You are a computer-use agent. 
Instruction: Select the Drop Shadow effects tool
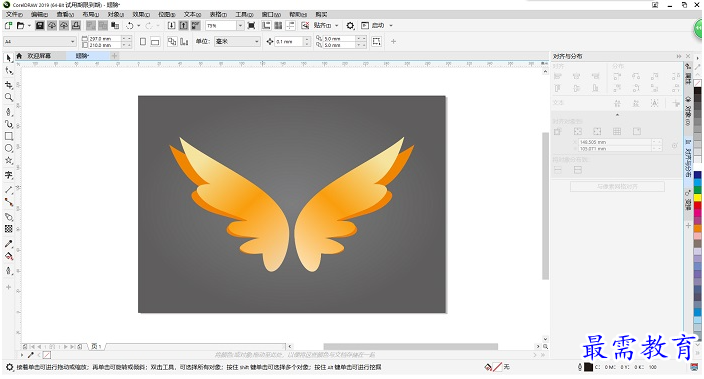click(x=9, y=217)
